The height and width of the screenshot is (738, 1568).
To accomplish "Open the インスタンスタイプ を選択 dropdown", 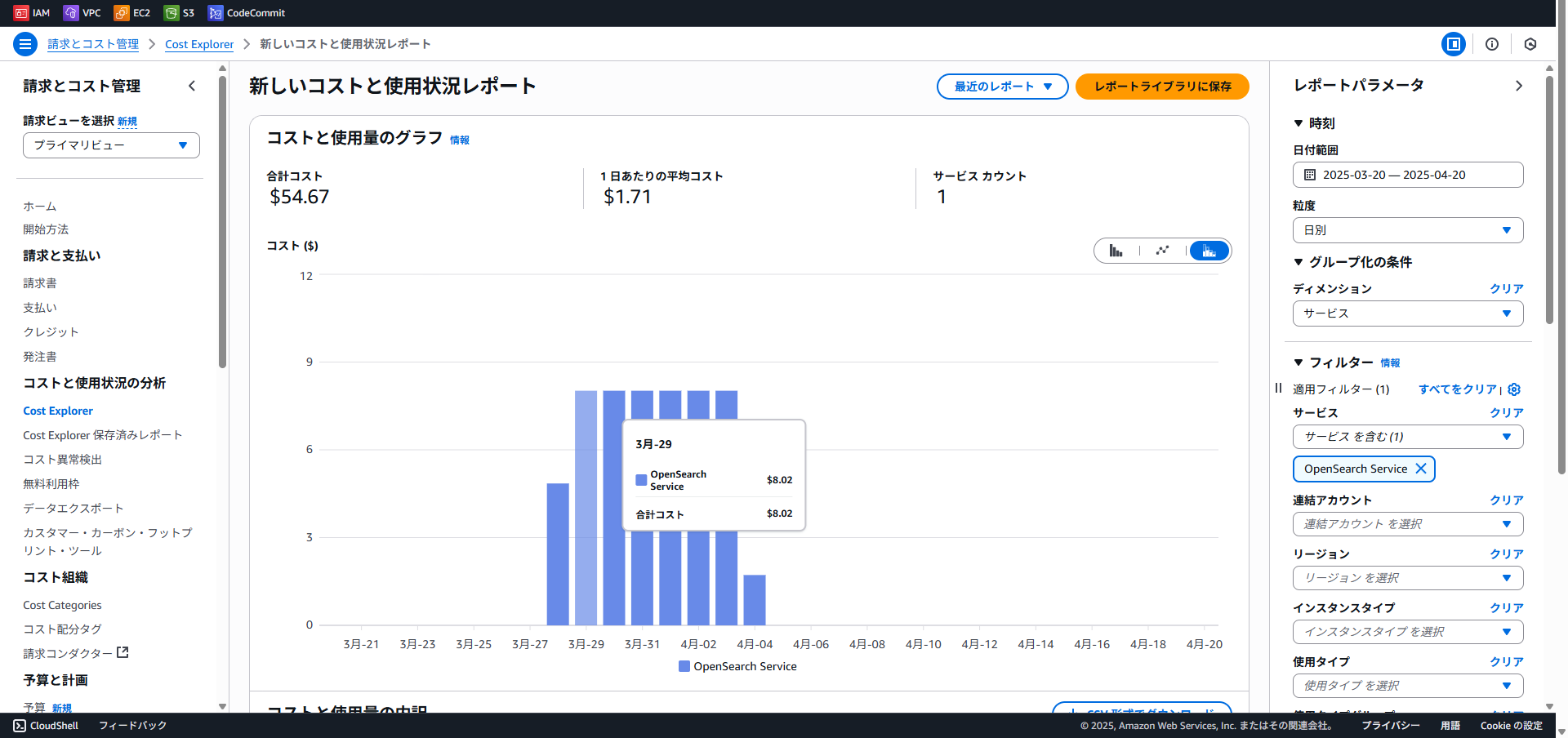I will coord(1408,632).
